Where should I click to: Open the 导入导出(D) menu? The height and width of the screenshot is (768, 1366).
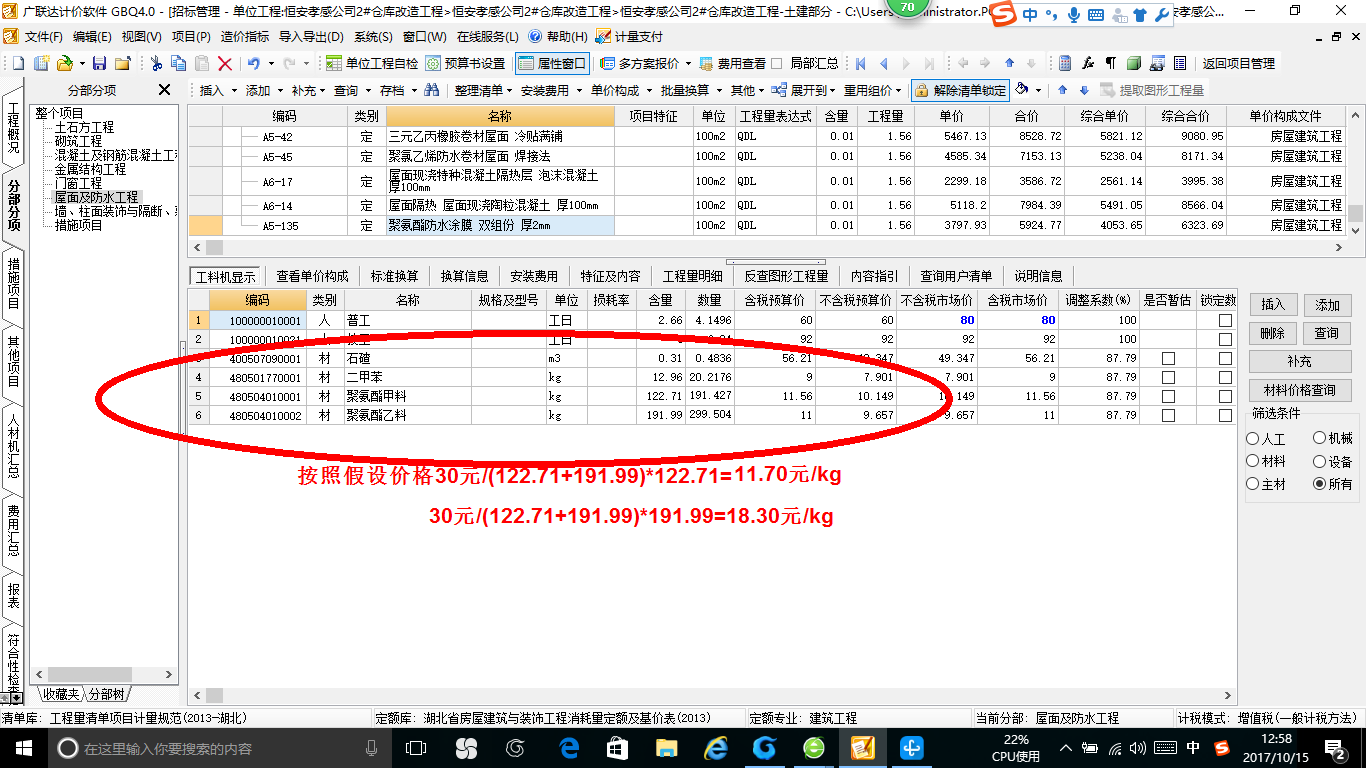(311, 37)
